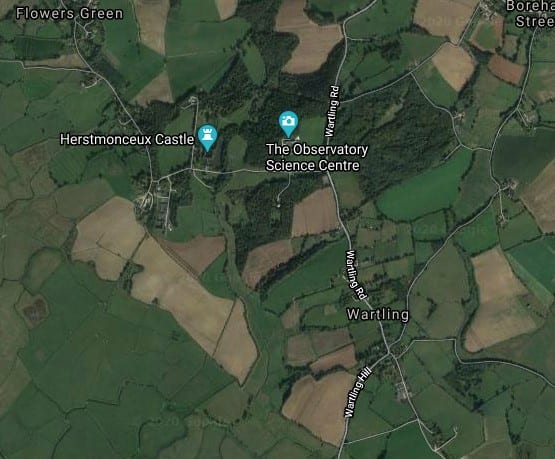This screenshot has width=555, height=459.
Task: Click the reddish-brown field near Boreham Street
Action: [x=506, y=69]
